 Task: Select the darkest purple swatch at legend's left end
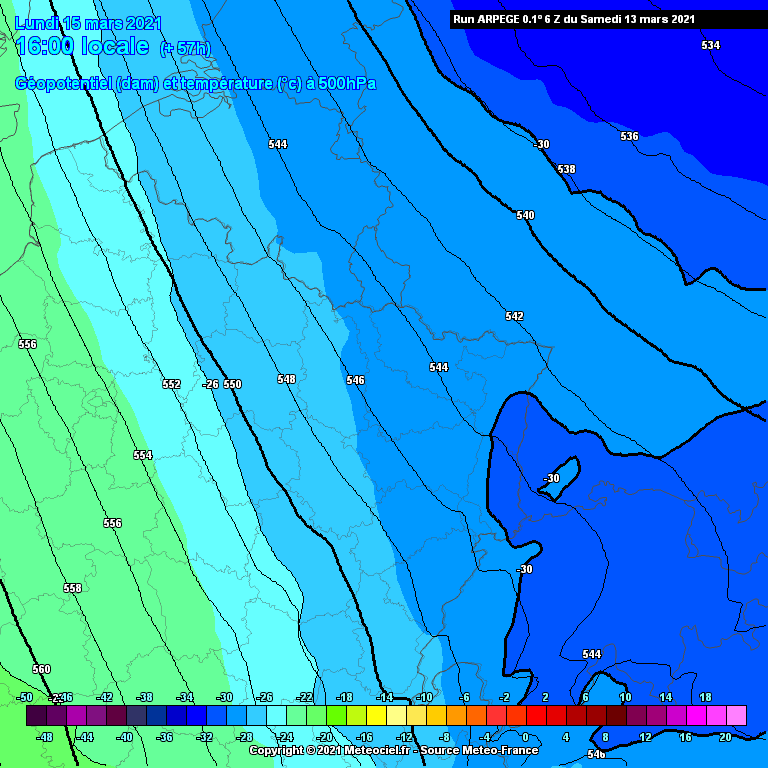[36, 715]
